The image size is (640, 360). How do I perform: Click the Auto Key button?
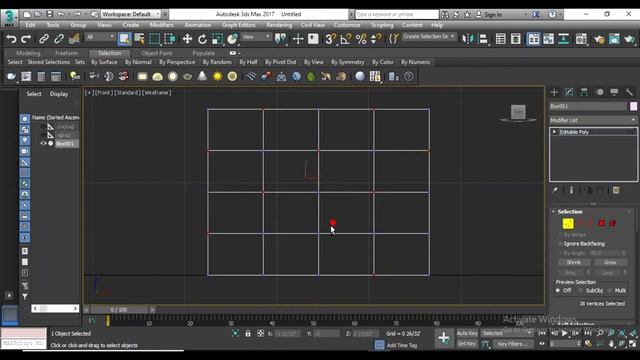tap(467, 333)
